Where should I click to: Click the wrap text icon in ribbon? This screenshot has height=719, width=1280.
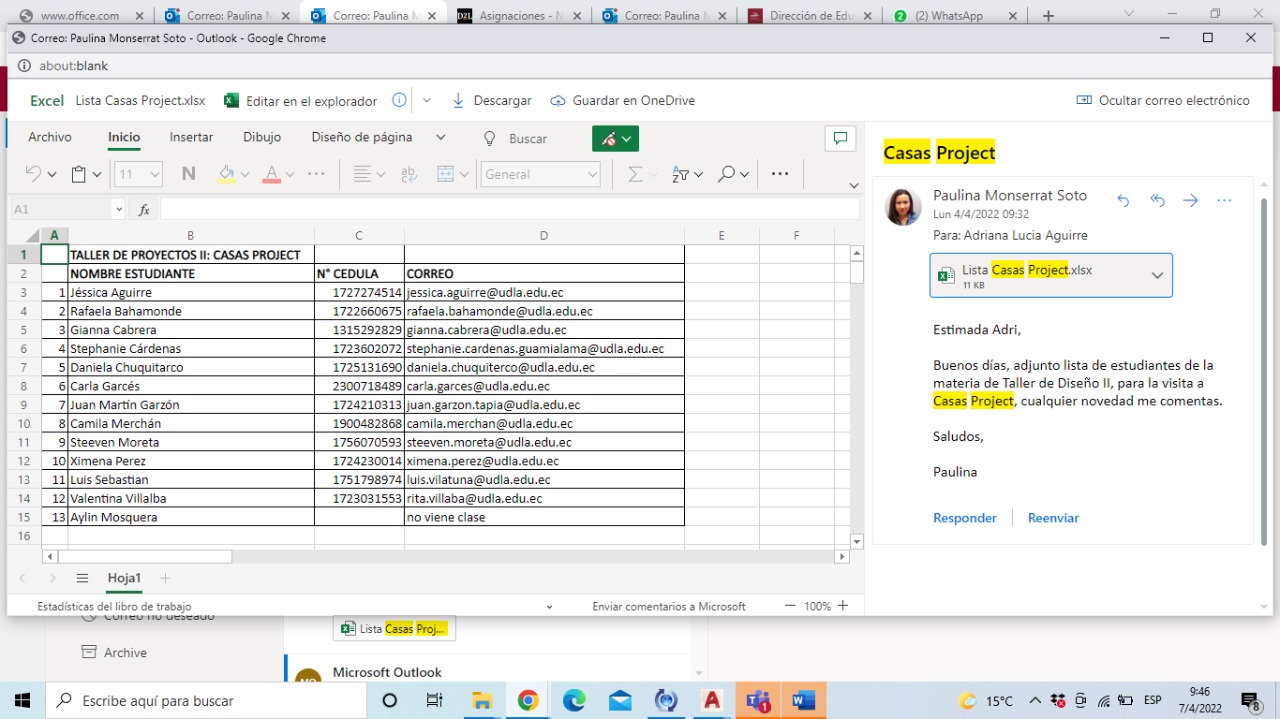point(408,174)
